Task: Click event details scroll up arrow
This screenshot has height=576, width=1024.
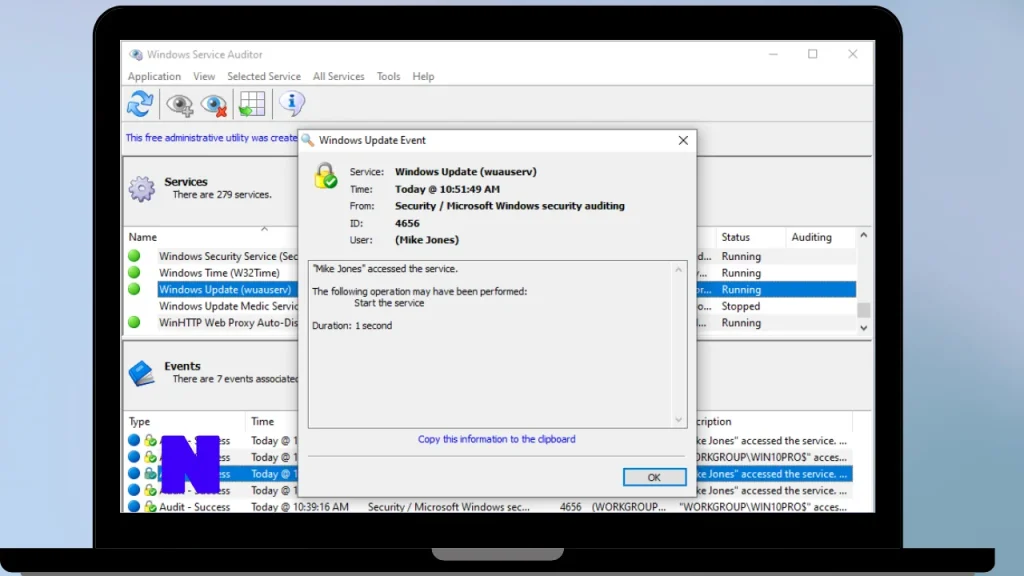Action: [x=679, y=270]
